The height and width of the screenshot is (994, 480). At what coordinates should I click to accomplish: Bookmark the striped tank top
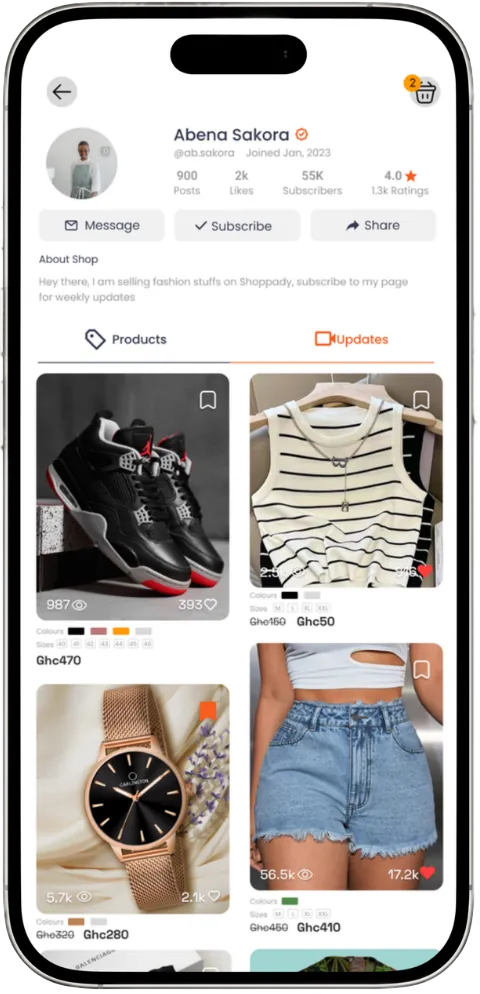(421, 400)
